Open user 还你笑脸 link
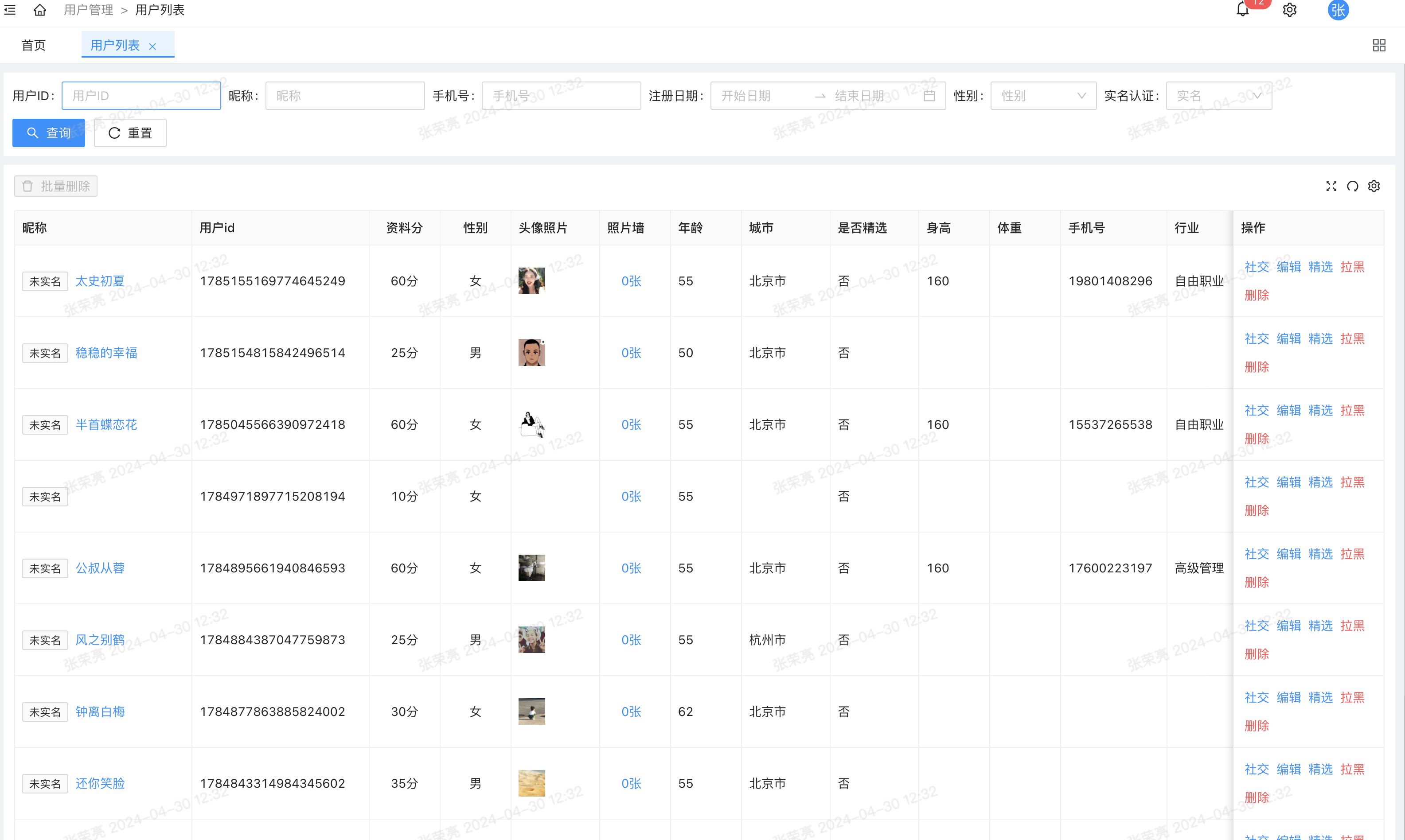Image resolution: width=1405 pixels, height=840 pixels. [x=100, y=783]
